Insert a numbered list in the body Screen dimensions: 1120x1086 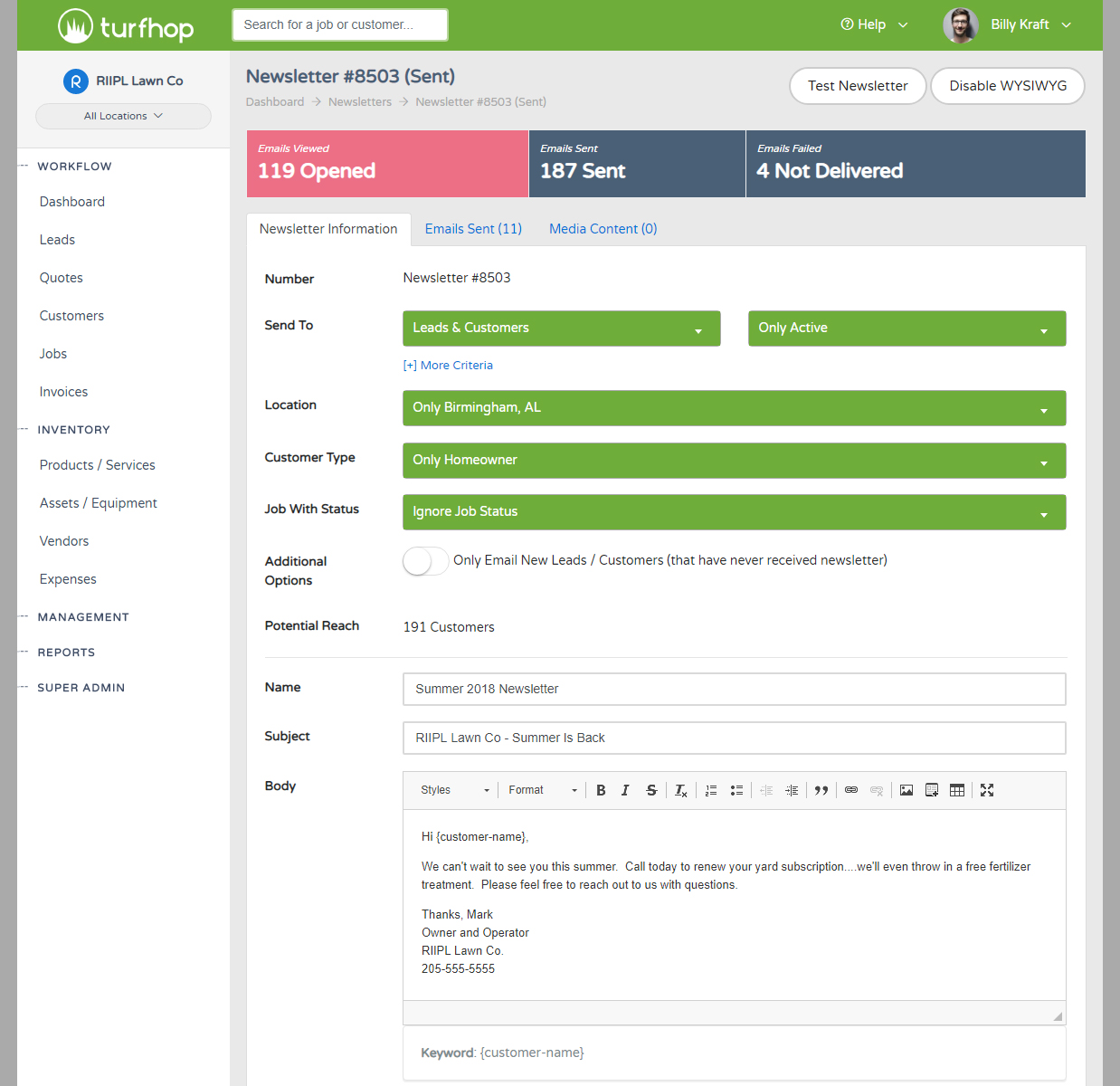(x=711, y=790)
